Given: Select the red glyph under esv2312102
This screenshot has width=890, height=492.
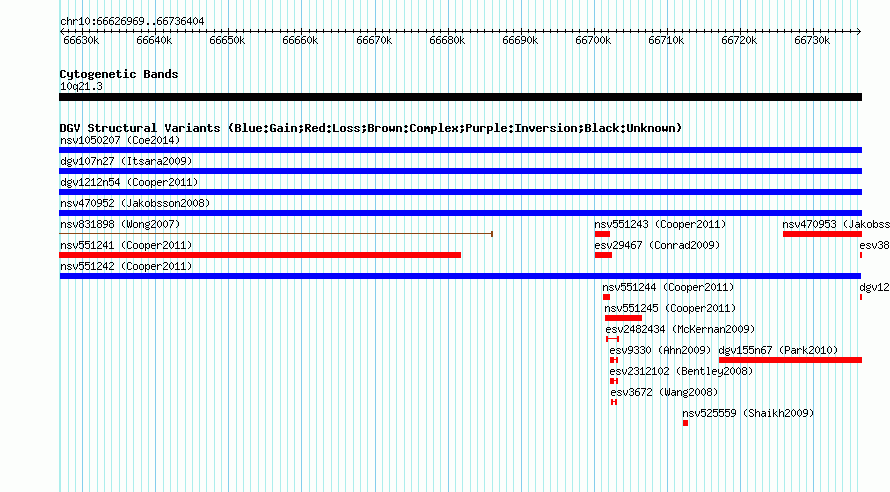Looking at the screenshot, I should coord(614,381).
